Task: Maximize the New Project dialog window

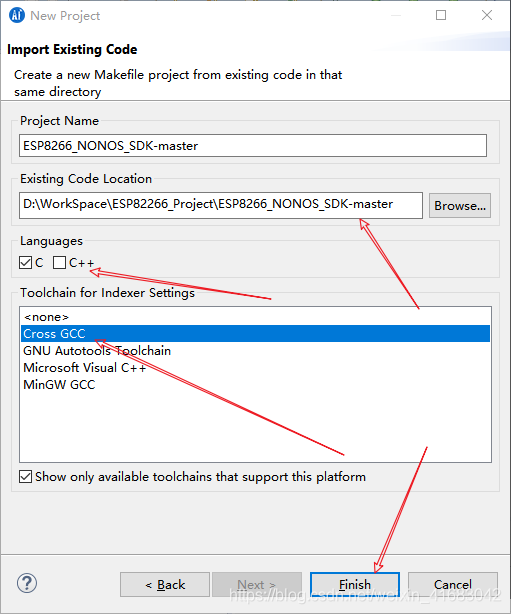Action: [441, 15]
